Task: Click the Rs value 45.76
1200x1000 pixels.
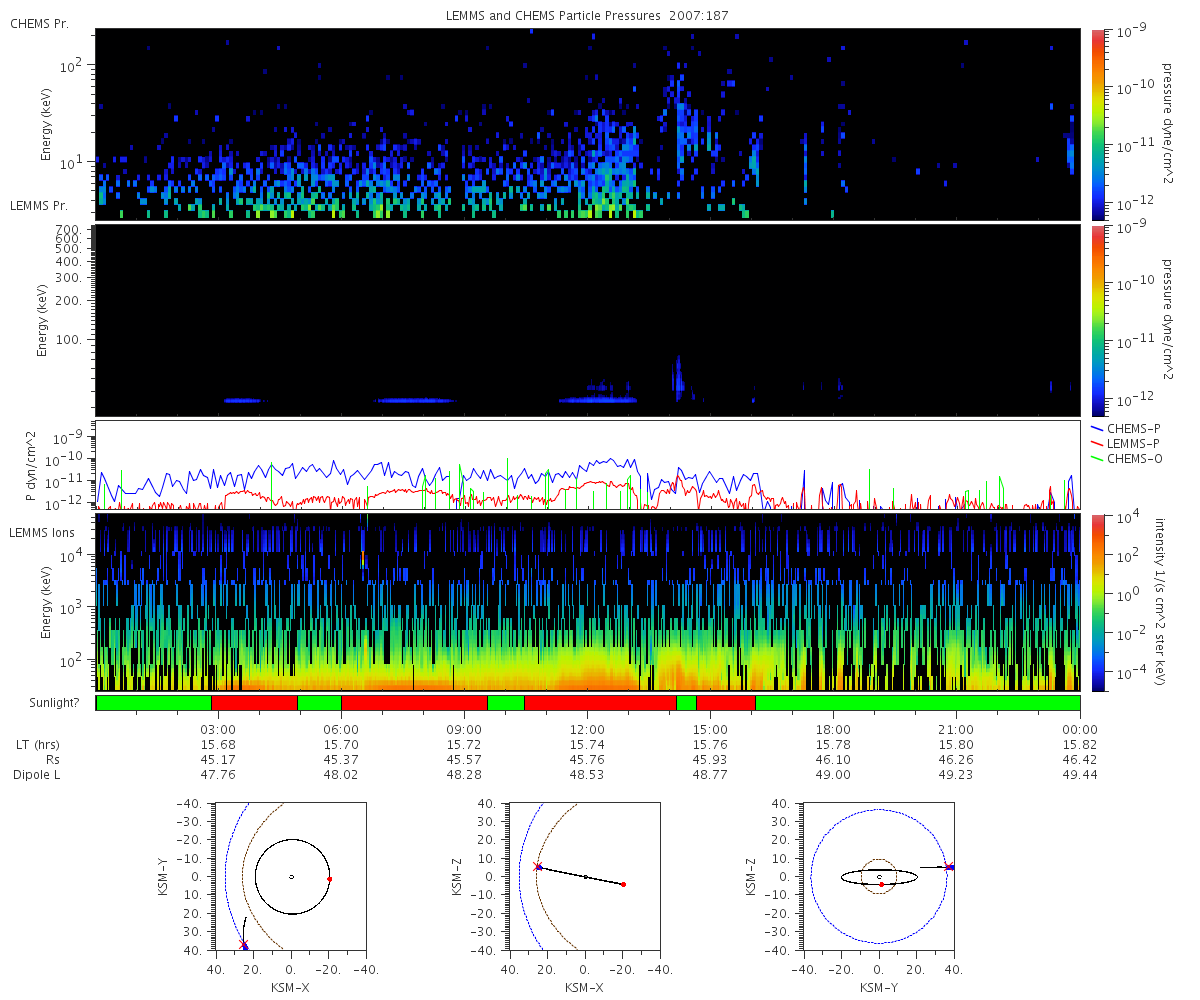Action: (587, 760)
